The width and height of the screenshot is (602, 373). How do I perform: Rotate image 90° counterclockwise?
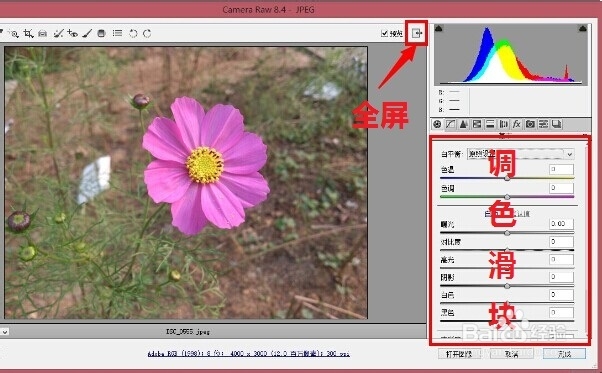(x=133, y=34)
